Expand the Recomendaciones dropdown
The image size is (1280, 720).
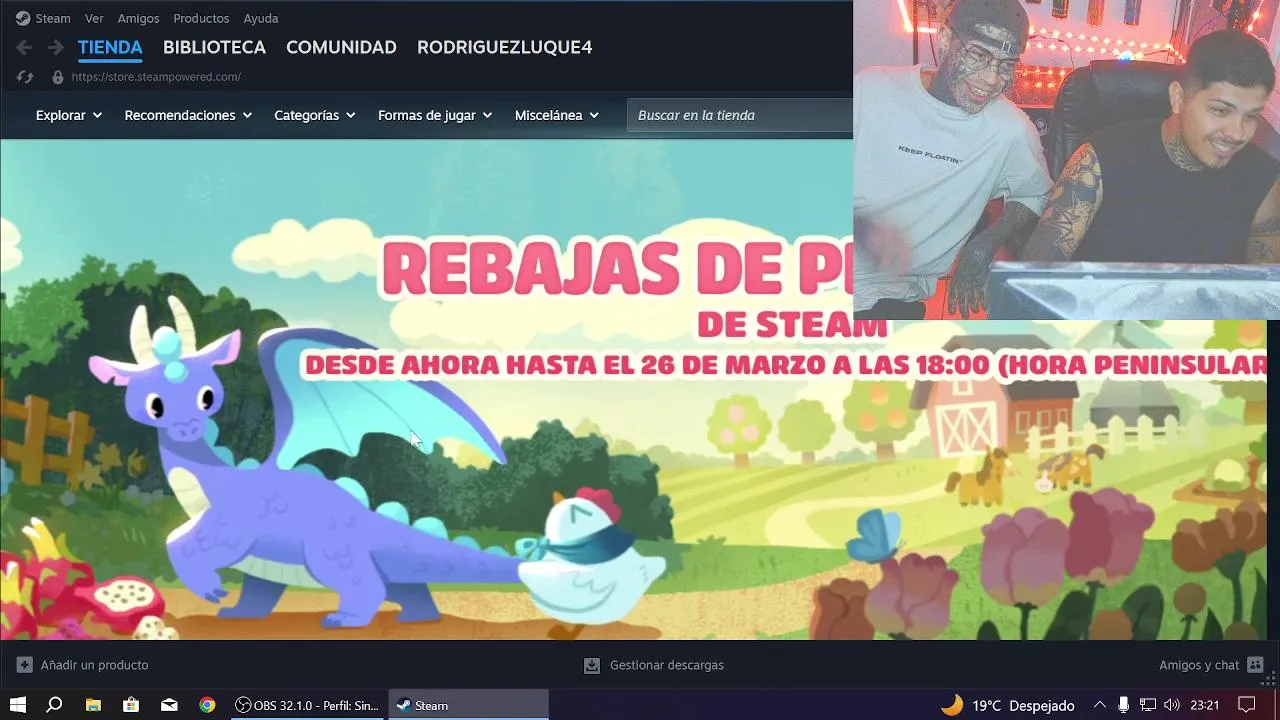click(x=188, y=115)
